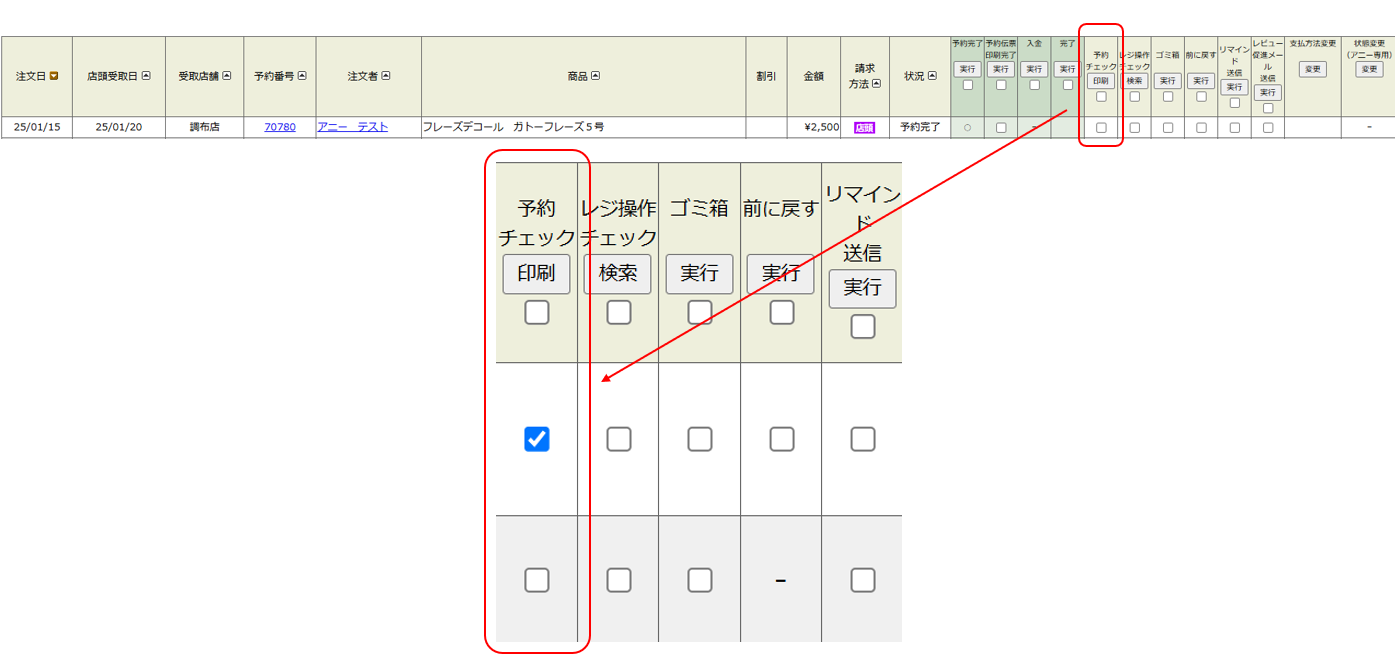This screenshot has height=658, width=1395.
Task: Tick order row checkbox under 予約伝票印刷完了
Action: pyautogui.click(x=1001, y=128)
